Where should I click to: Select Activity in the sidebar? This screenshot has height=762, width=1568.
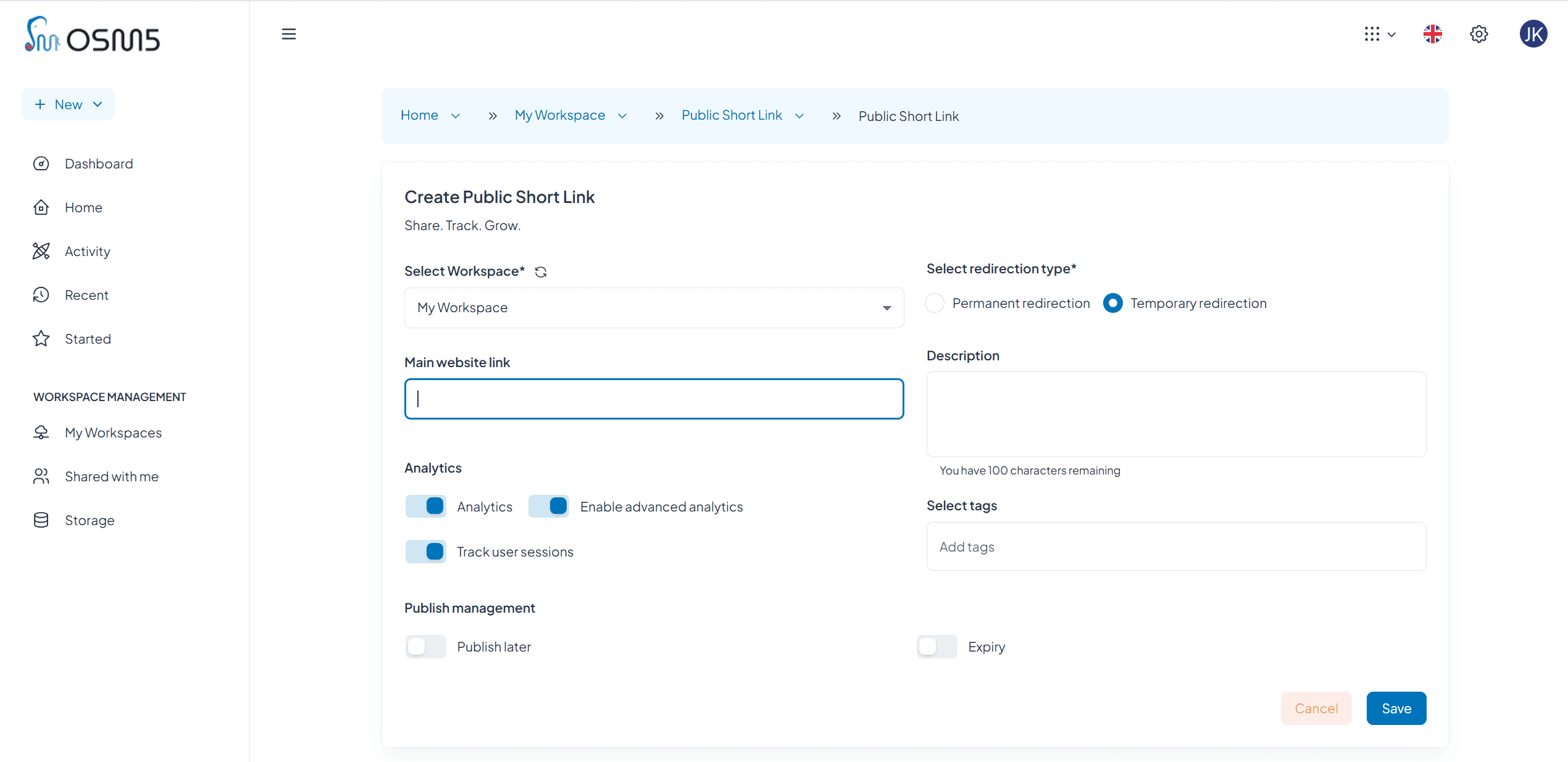point(88,251)
